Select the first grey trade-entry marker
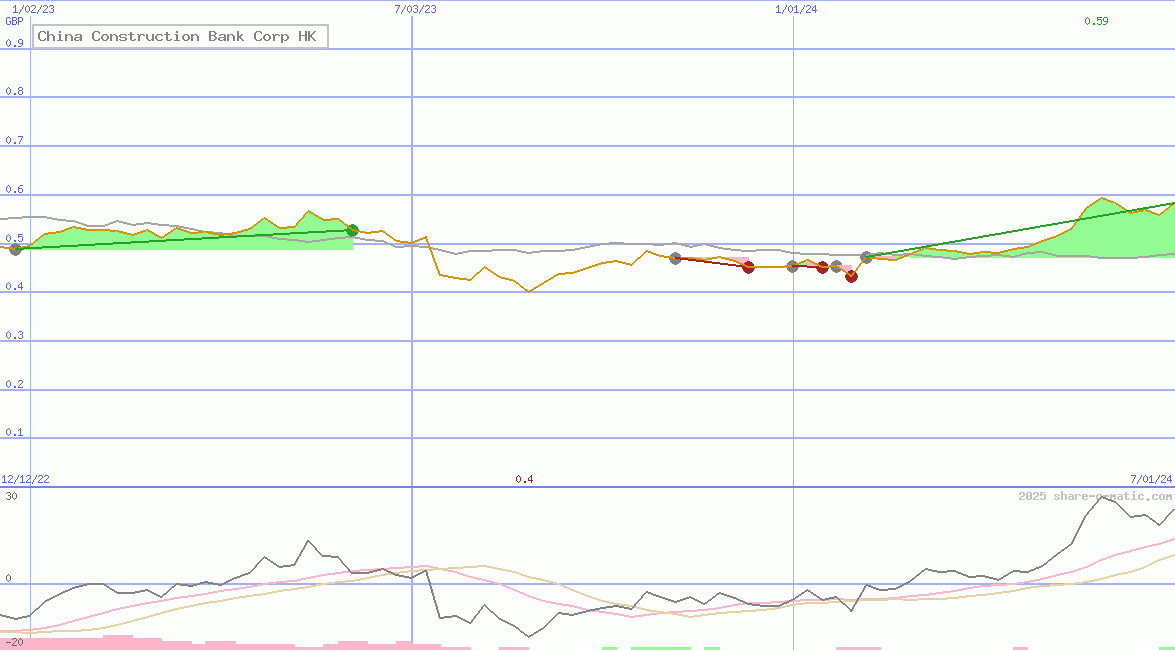Image resolution: width=1175 pixels, height=650 pixels. [675, 258]
